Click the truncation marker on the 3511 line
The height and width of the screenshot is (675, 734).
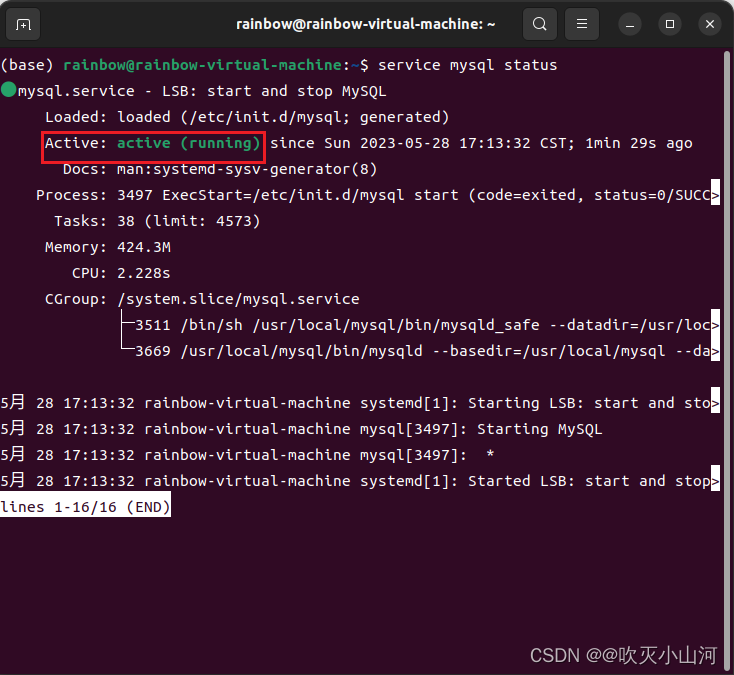pyautogui.click(x=715, y=322)
